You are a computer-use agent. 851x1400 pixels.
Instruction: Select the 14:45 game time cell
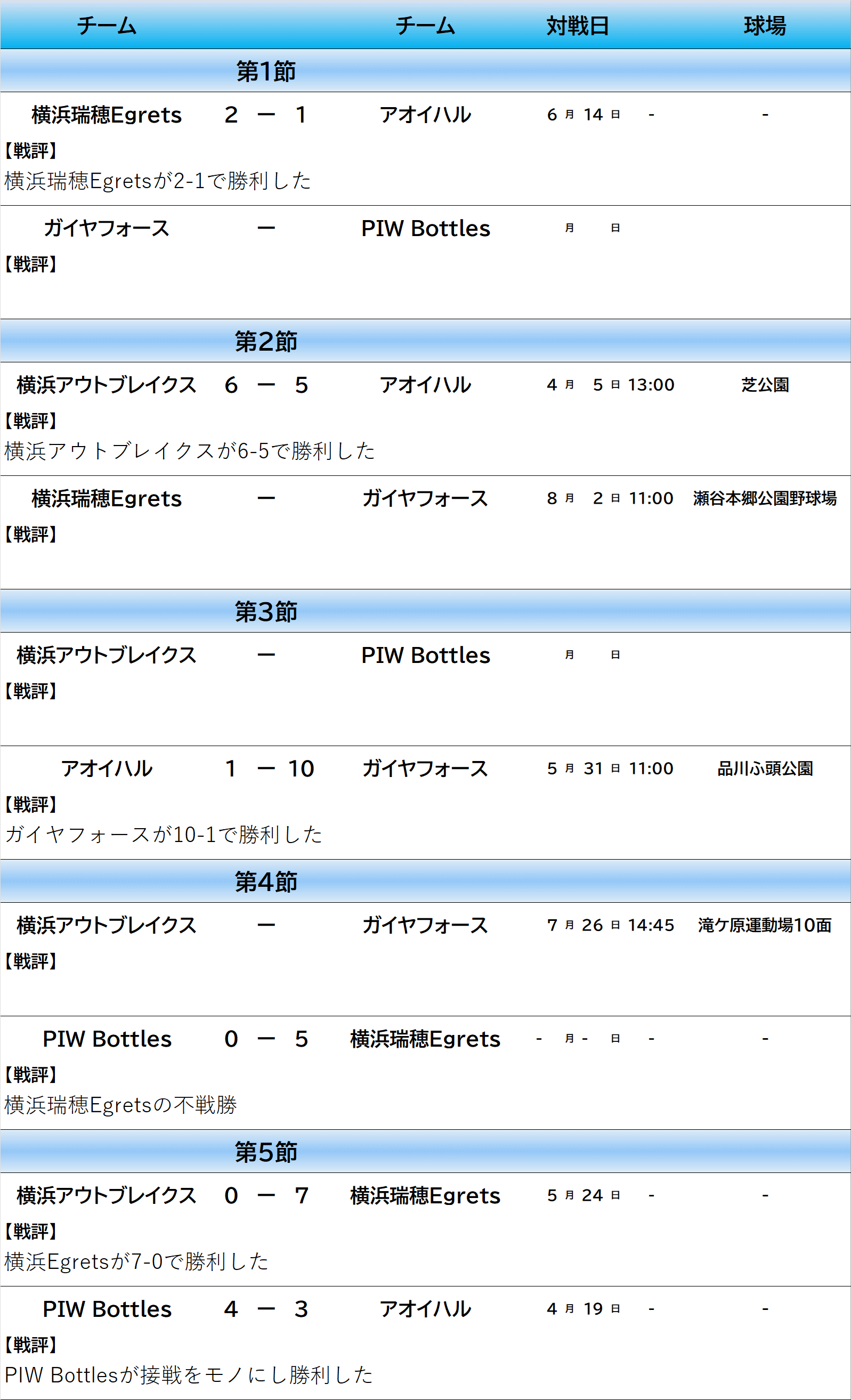click(x=651, y=925)
